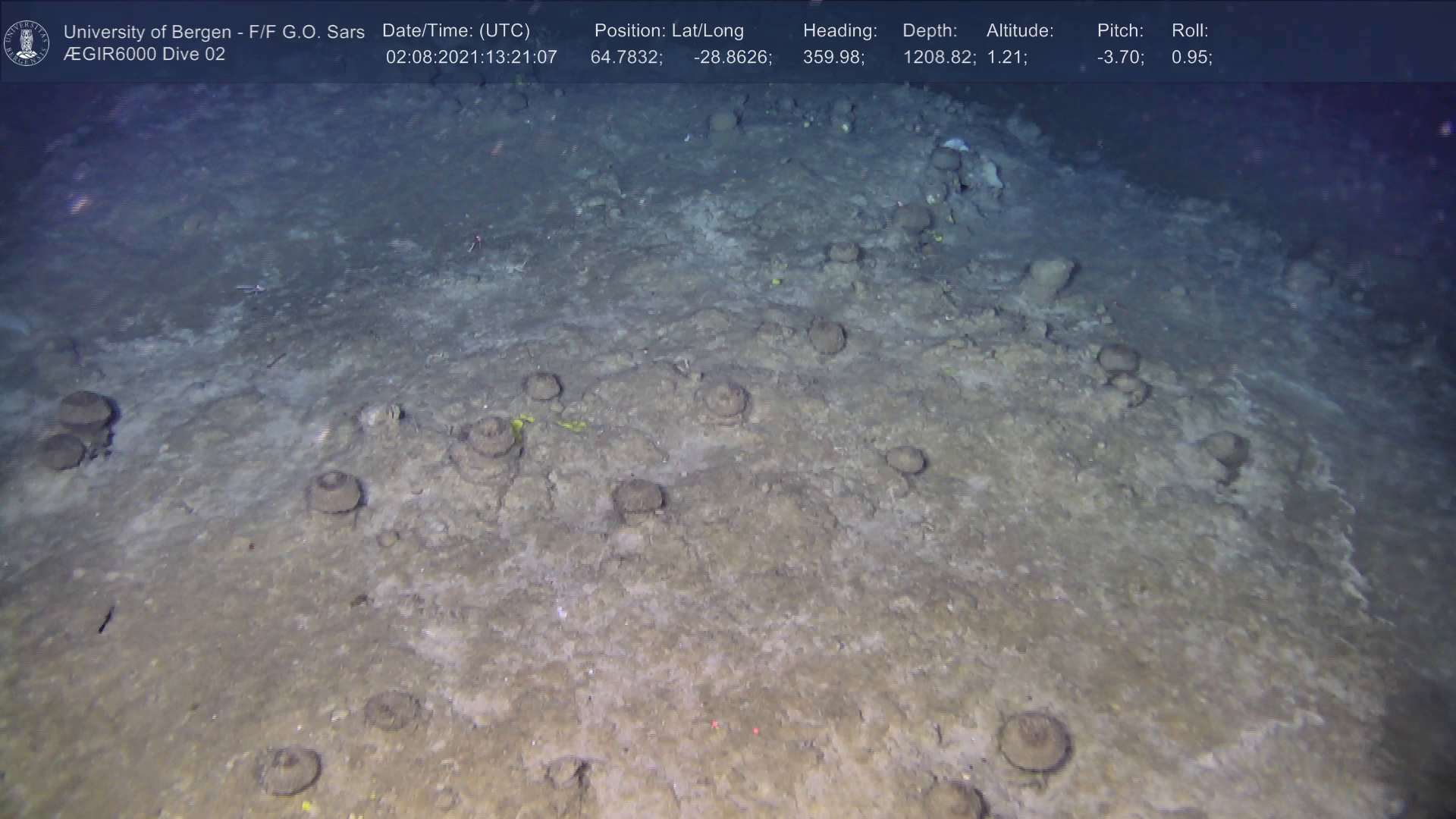Select the pitch value -3.70

tap(1120, 58)
